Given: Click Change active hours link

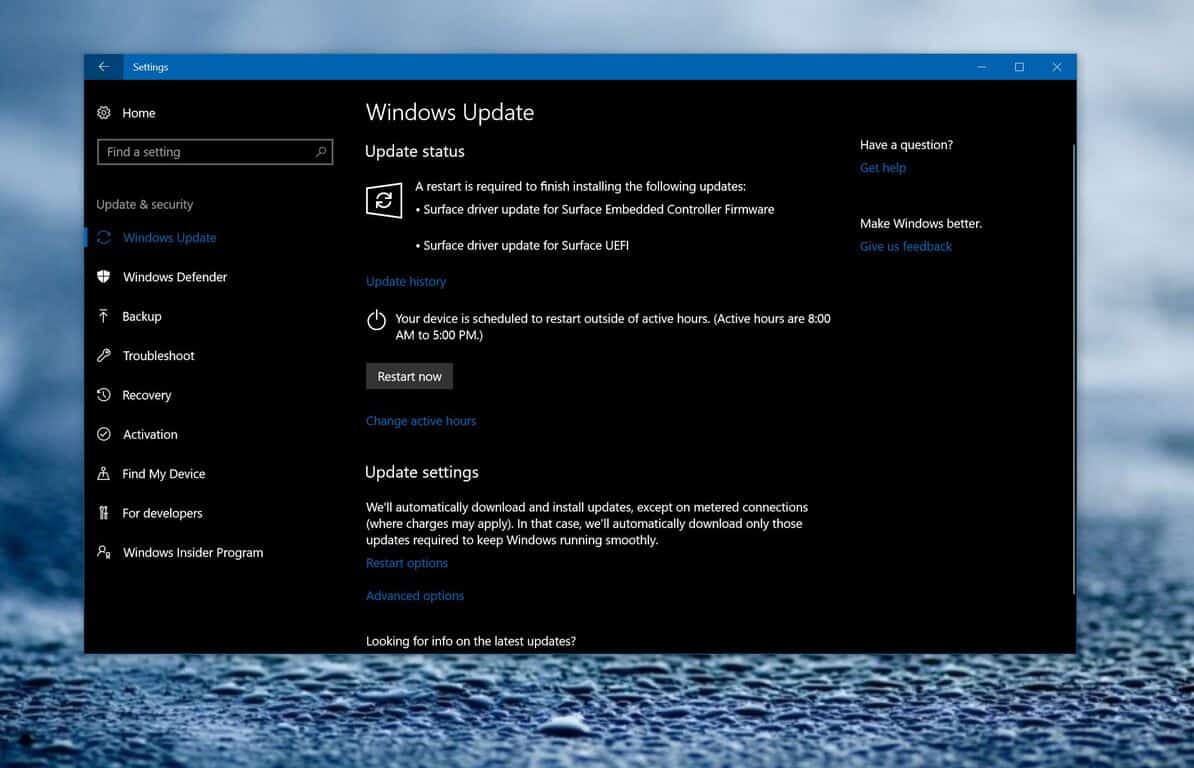Looking at the screenshot, I should coord(421,421).
